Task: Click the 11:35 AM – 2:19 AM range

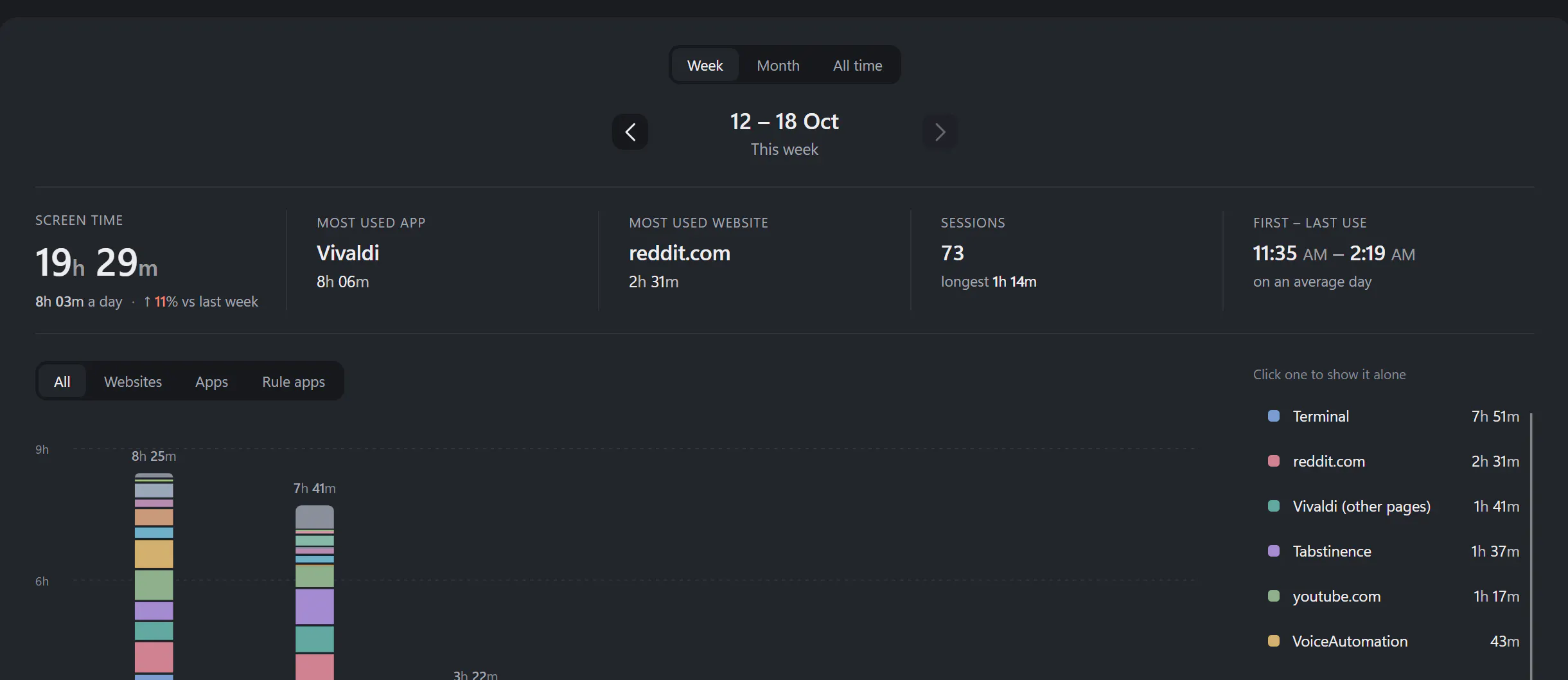Action: tap(1334, 253)
